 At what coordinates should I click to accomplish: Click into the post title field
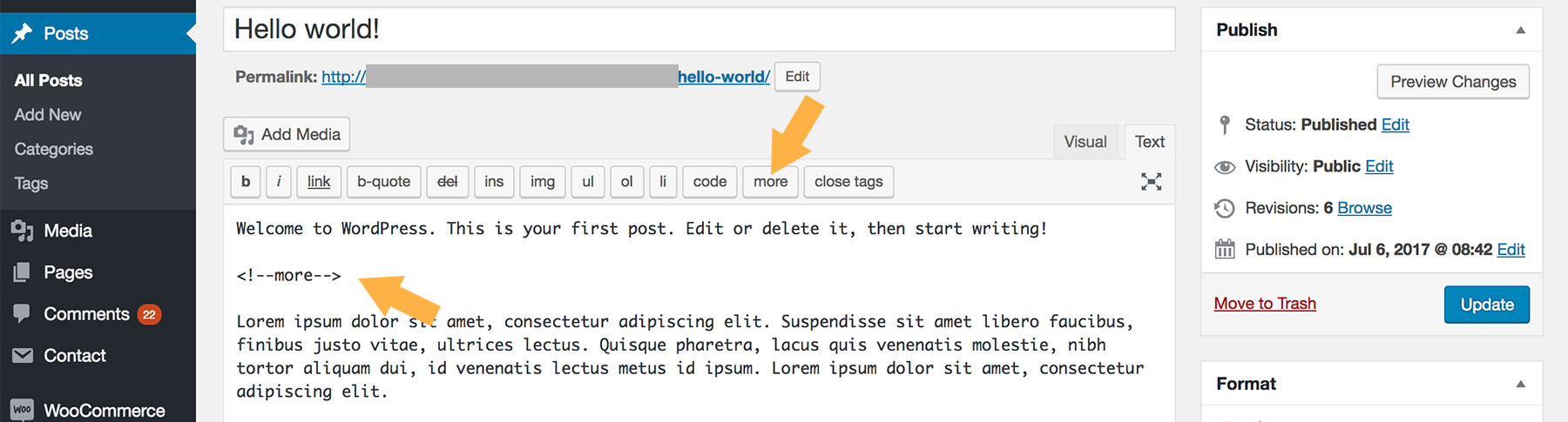coord(699,30)
